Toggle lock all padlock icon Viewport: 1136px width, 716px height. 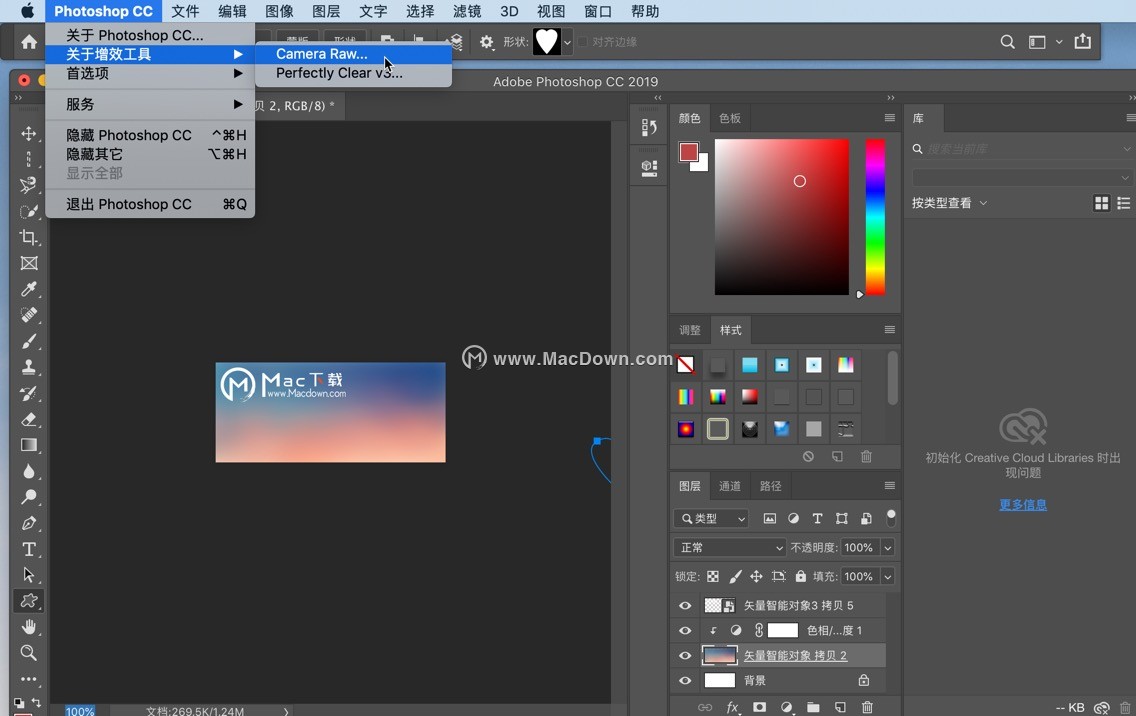[x=801, y=577]
